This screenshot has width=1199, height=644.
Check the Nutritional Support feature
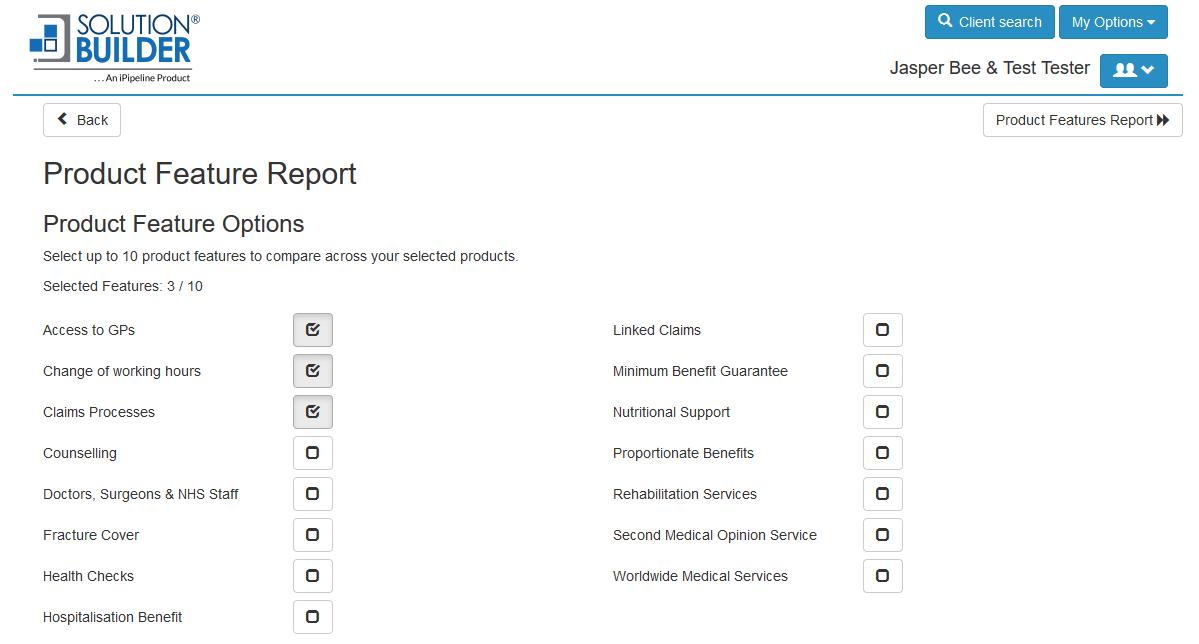[882, 412]
